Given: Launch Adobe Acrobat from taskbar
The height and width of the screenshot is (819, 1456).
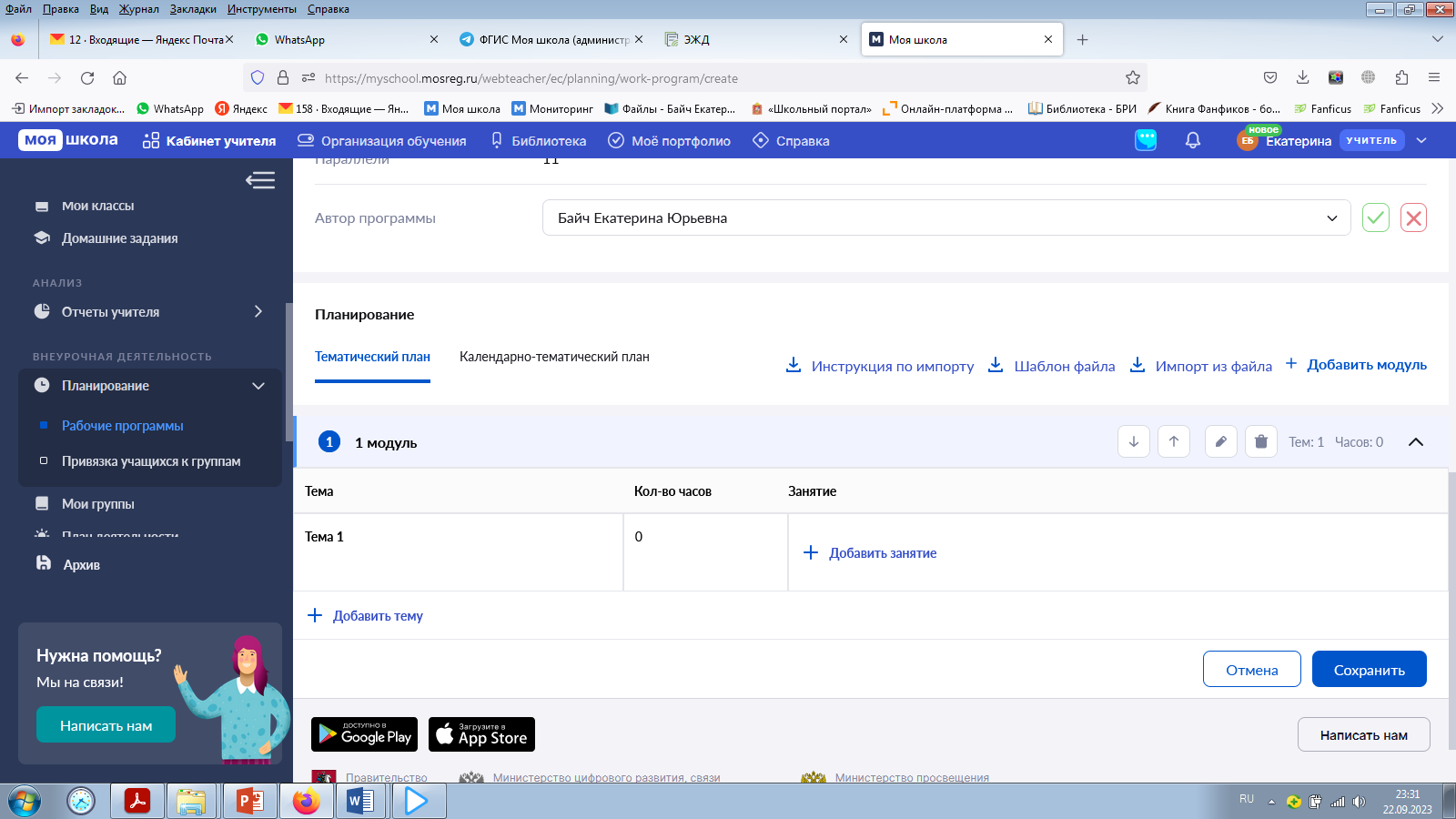Looking at the screenshot, I should tap(137, 802).
